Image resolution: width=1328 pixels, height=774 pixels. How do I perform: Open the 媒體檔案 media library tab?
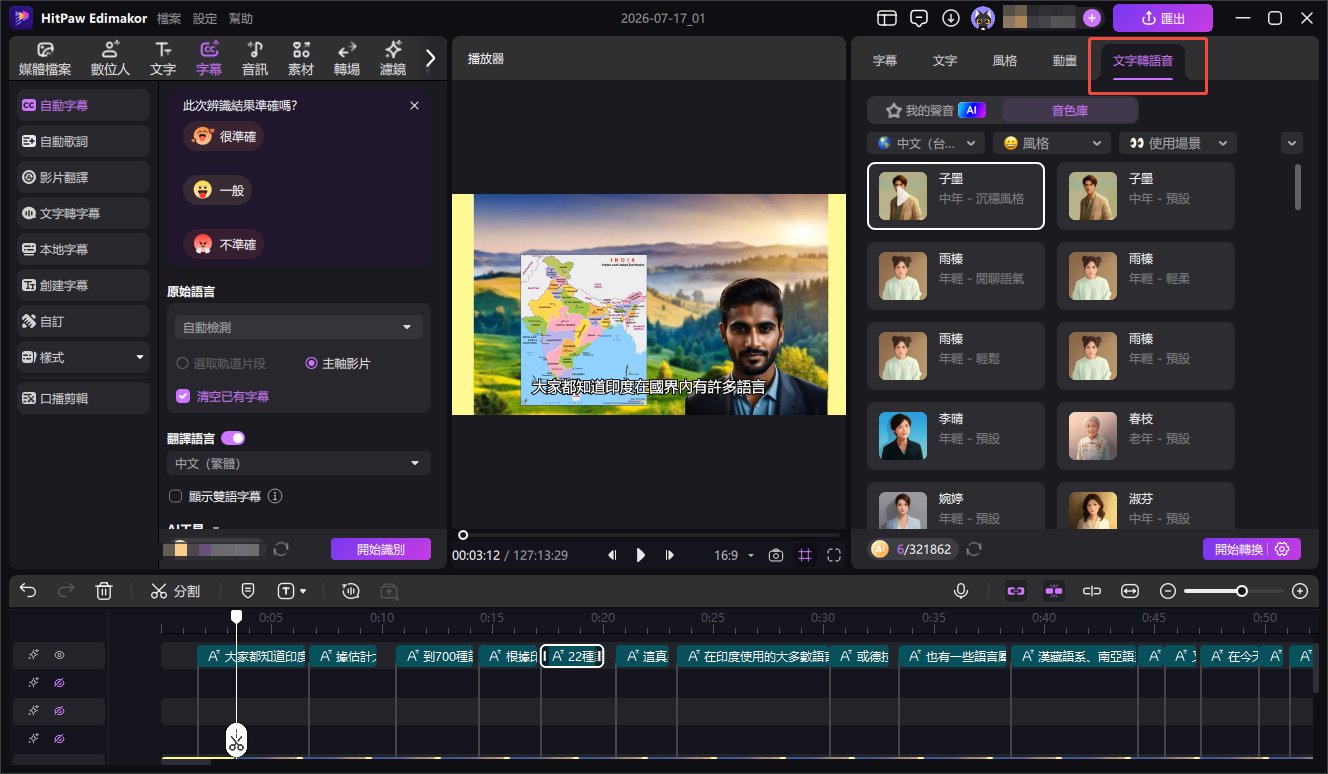pyautogui.click(x=45, y=59)
